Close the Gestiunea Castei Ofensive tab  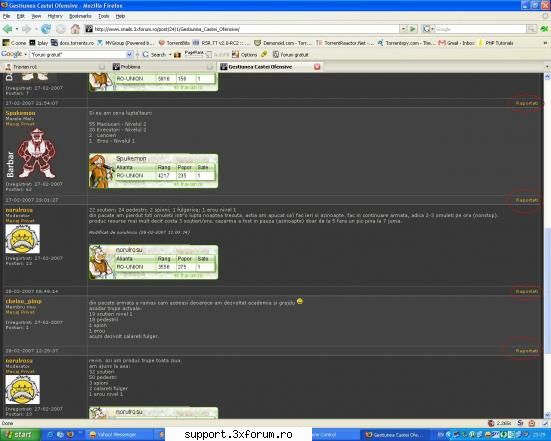coord(317,67)
